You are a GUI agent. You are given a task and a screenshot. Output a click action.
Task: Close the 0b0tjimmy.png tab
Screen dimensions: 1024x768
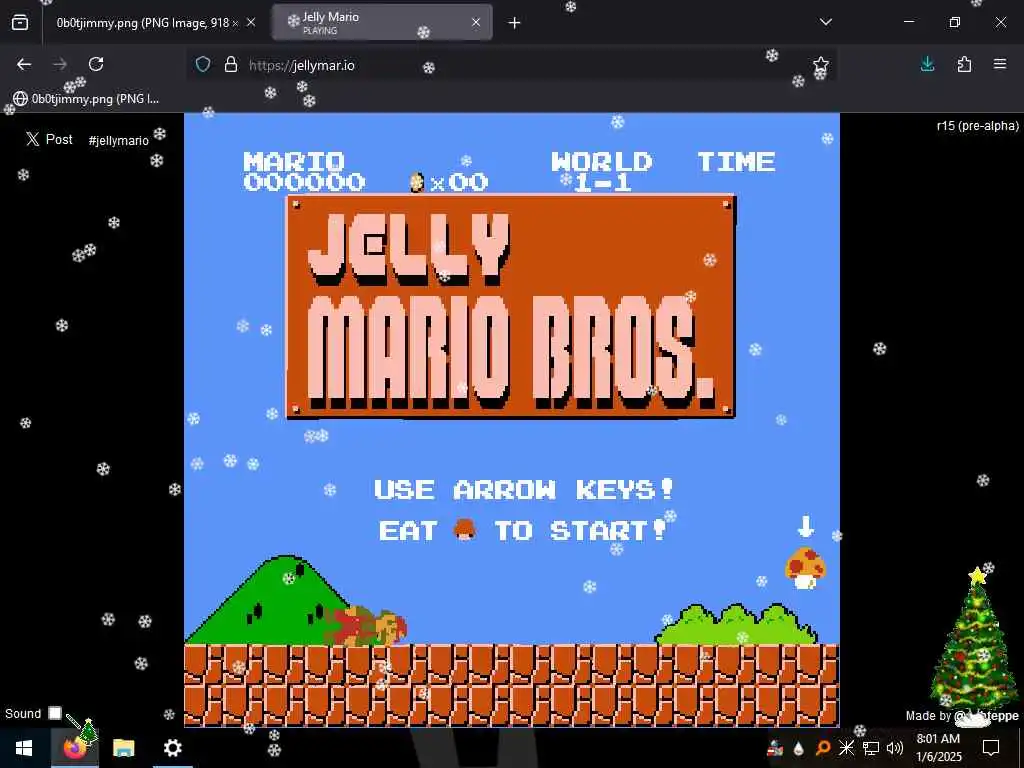click(251, 23)
